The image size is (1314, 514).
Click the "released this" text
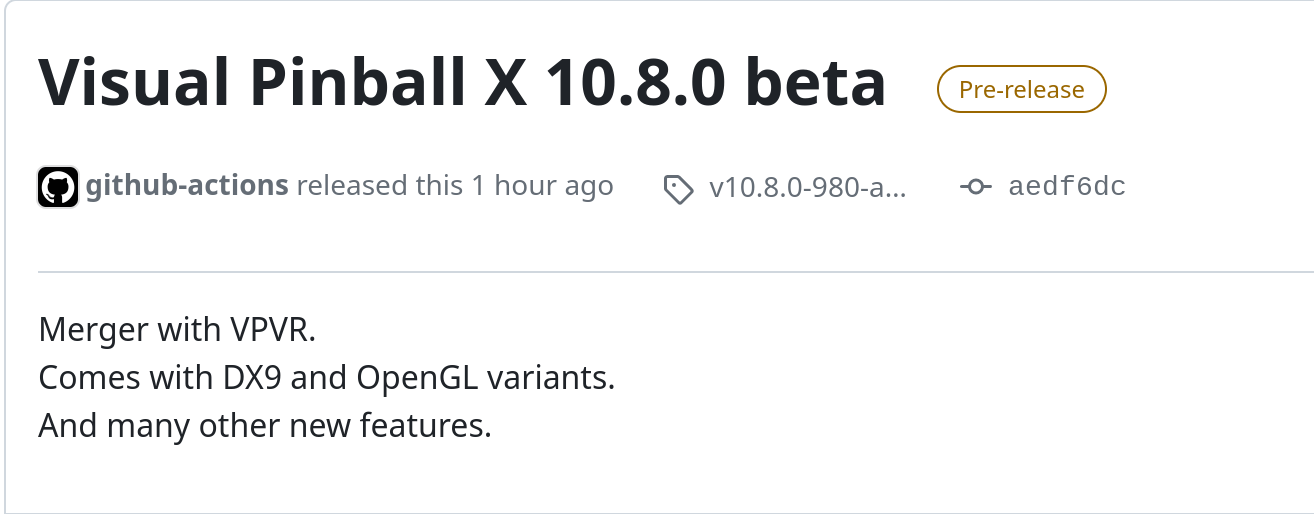tap(380, 186)
